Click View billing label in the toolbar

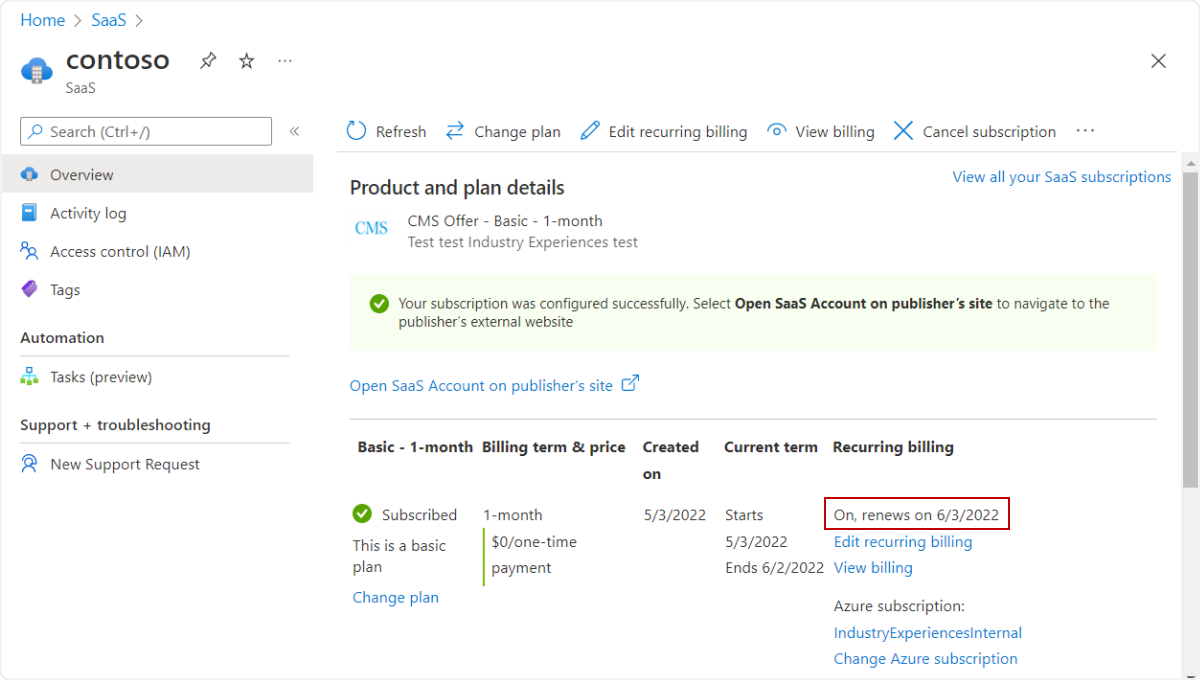835,132
